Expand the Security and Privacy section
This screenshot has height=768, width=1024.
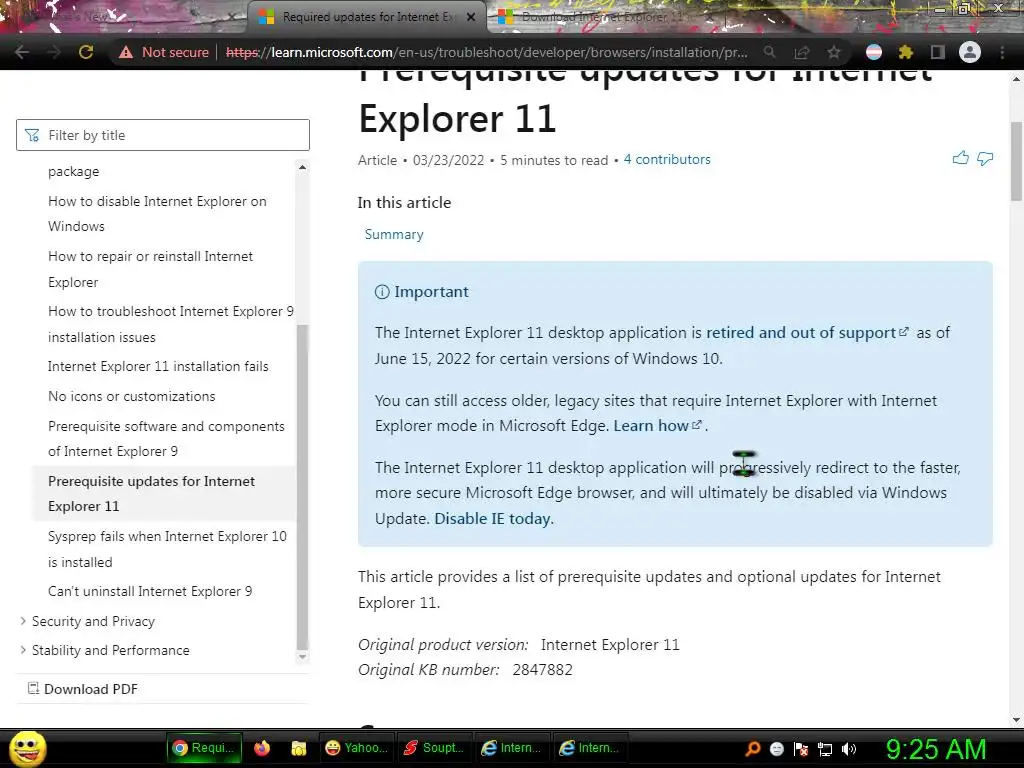[x=93, y=621]
